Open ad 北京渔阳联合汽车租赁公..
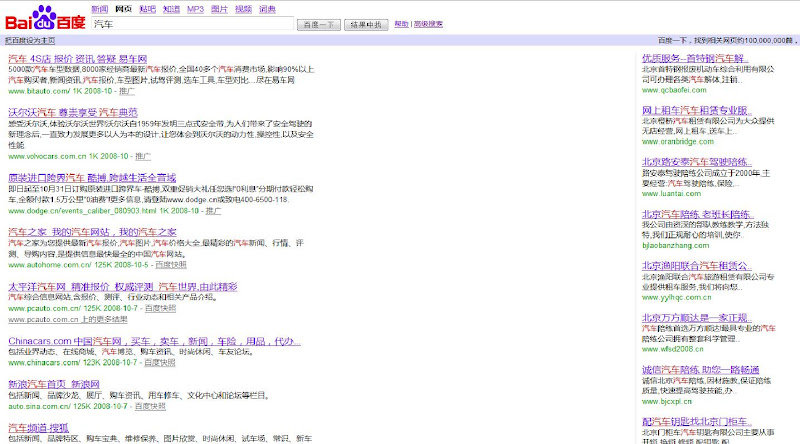The image size is (800, 444). click(697, 266)
